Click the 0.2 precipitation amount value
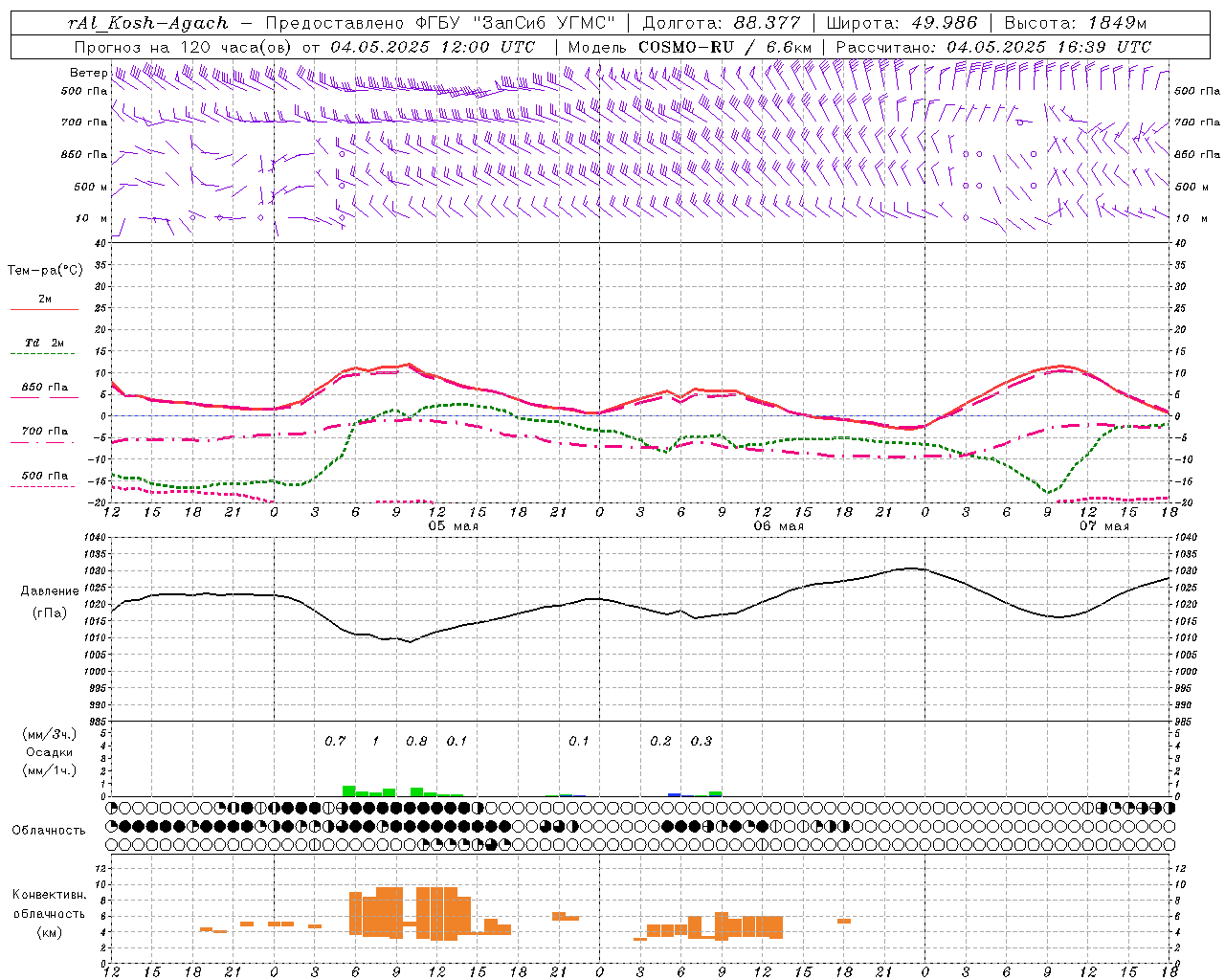 pyautogui.click(x=660, y=741)
